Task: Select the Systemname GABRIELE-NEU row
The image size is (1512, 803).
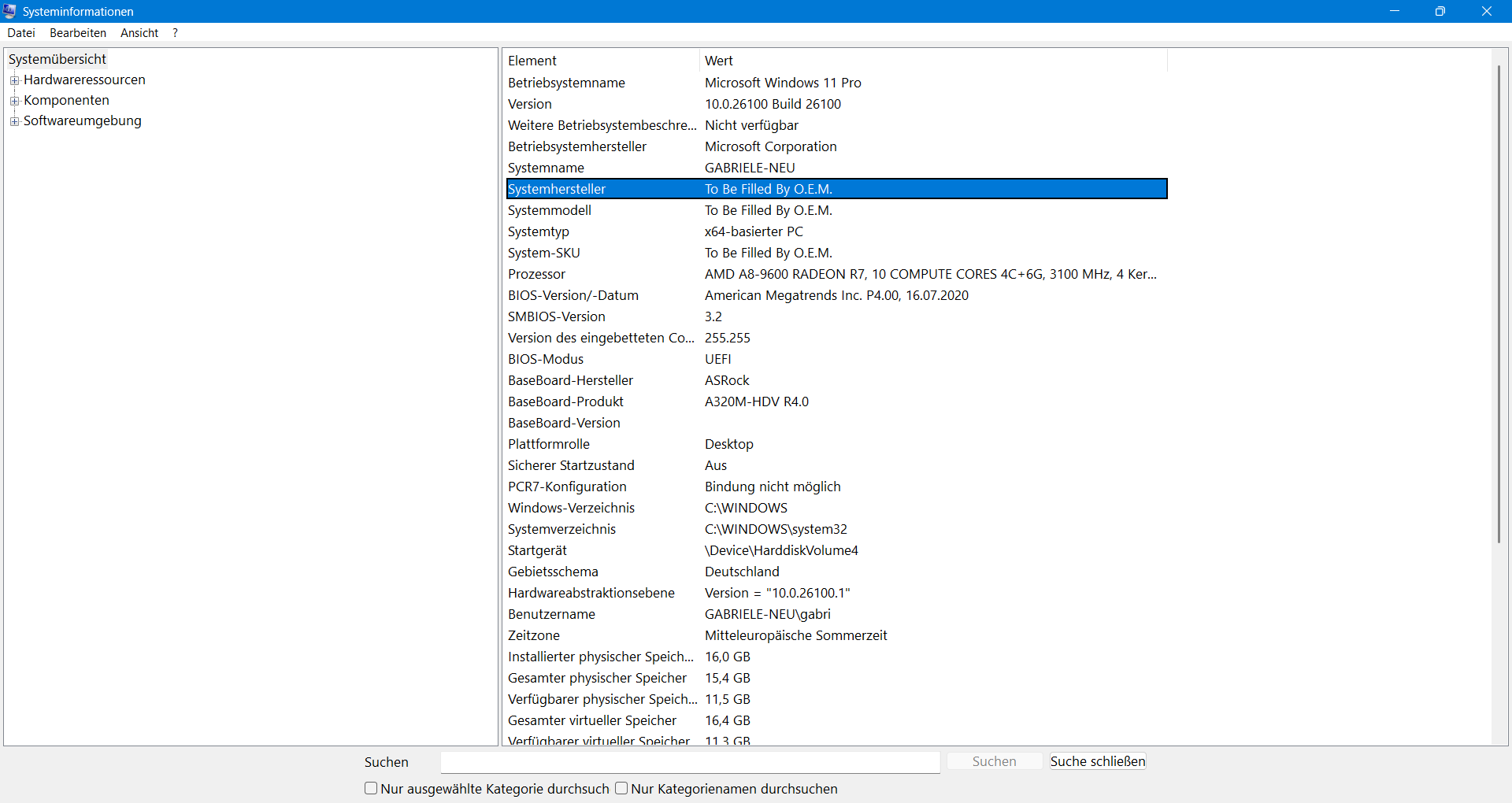Action: pos(836,168)
